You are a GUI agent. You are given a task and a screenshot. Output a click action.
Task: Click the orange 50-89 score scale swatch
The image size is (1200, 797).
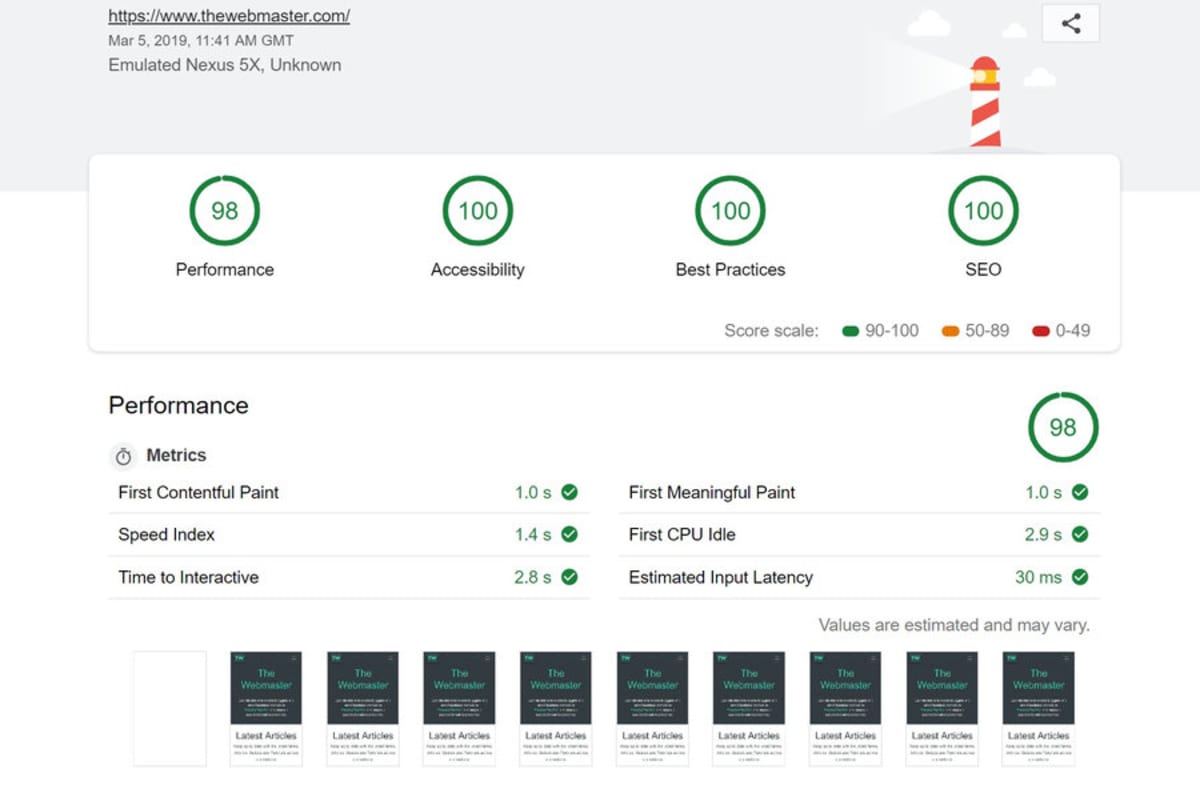951,331
